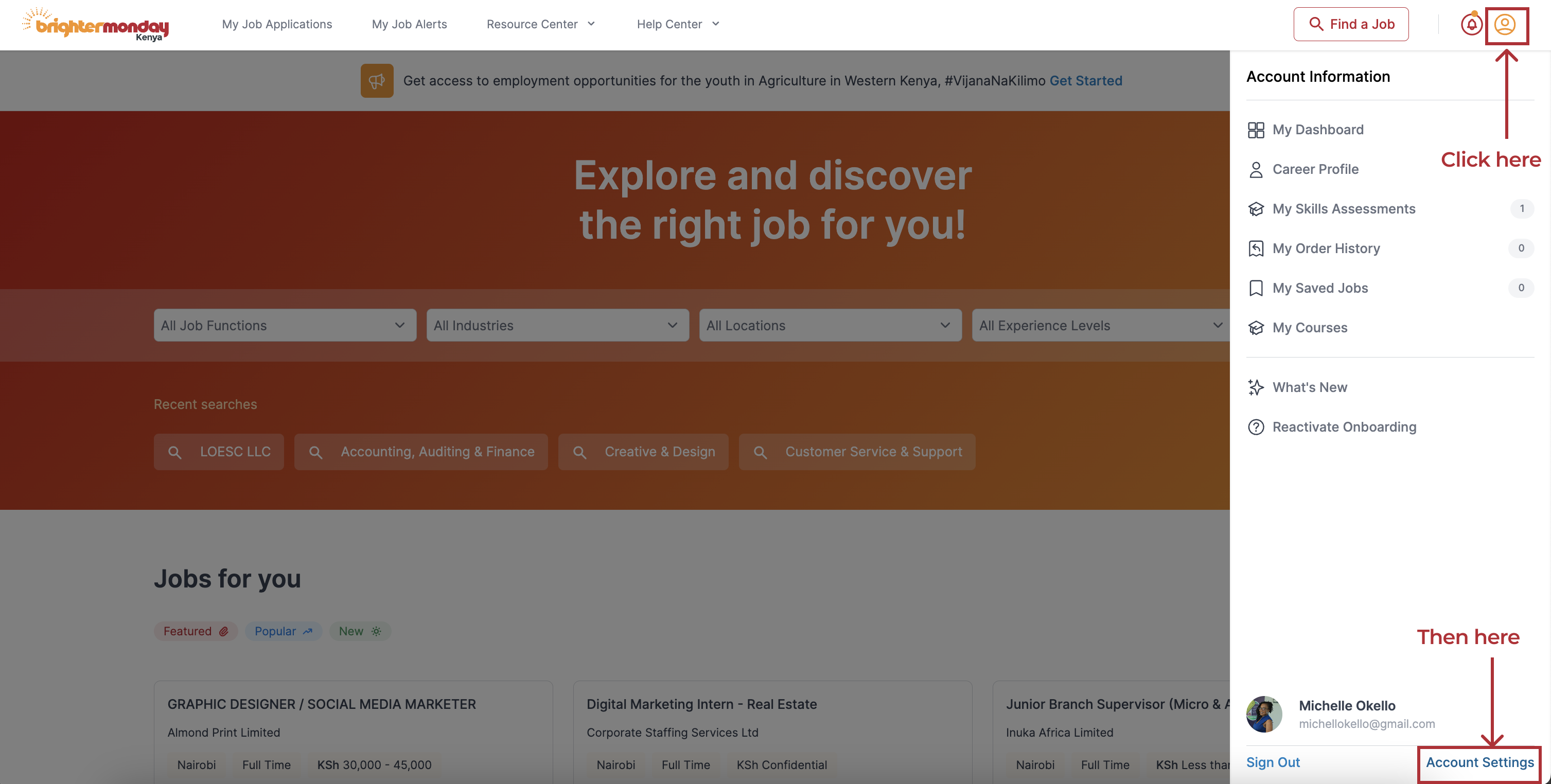
Task: Filter jobs by the Featured tag
Action: tap(195, 631)
